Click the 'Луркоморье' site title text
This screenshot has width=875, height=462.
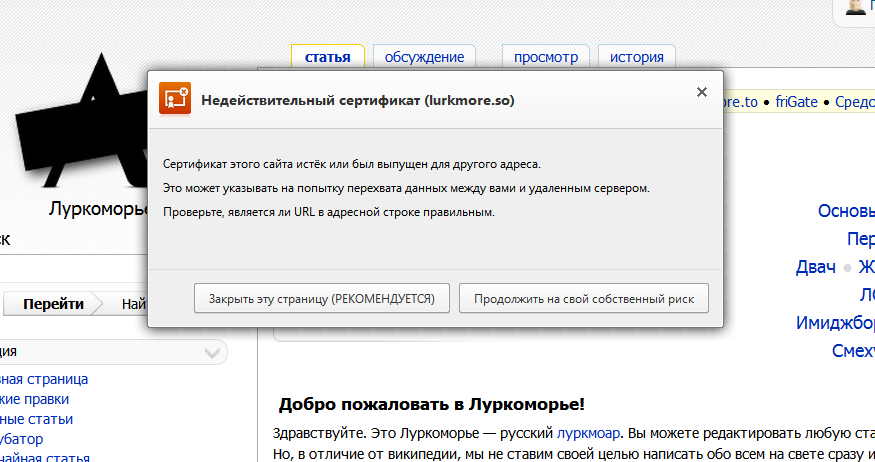click(x=99, y=208)
